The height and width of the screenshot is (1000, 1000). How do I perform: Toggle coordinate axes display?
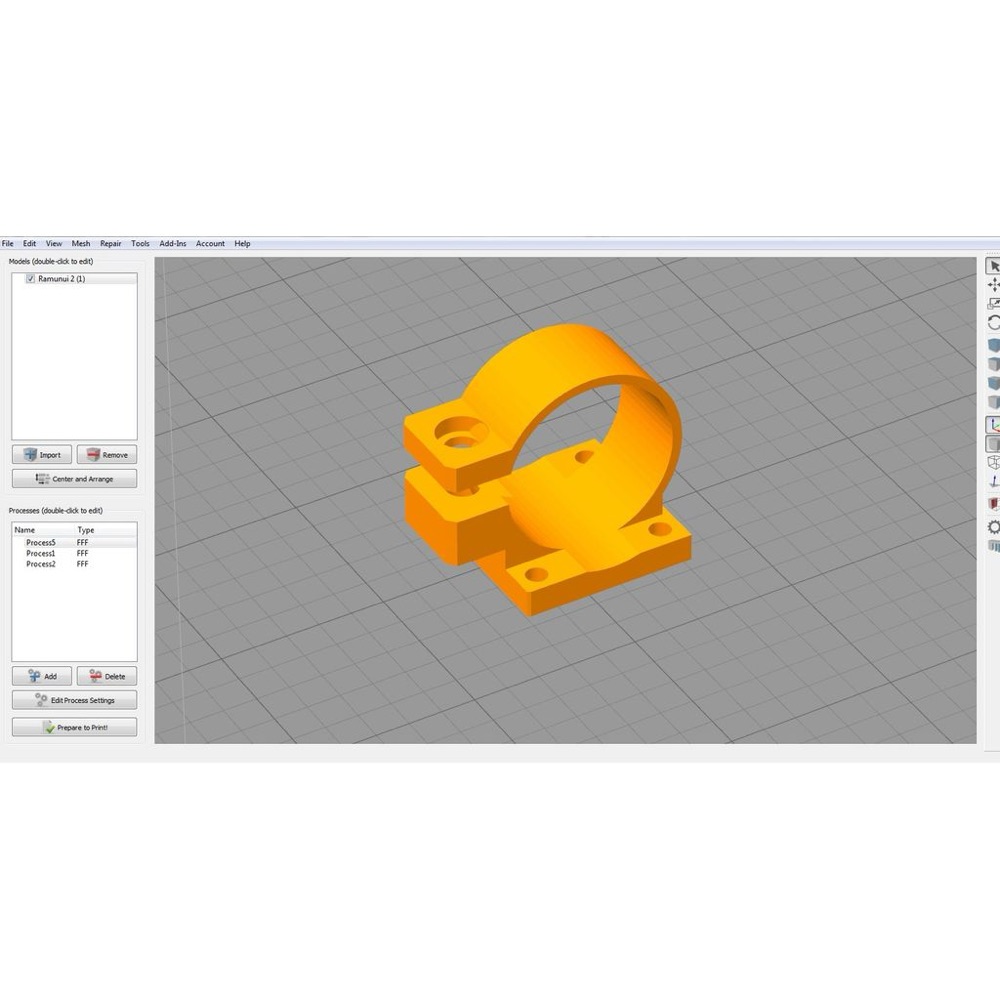994,425
